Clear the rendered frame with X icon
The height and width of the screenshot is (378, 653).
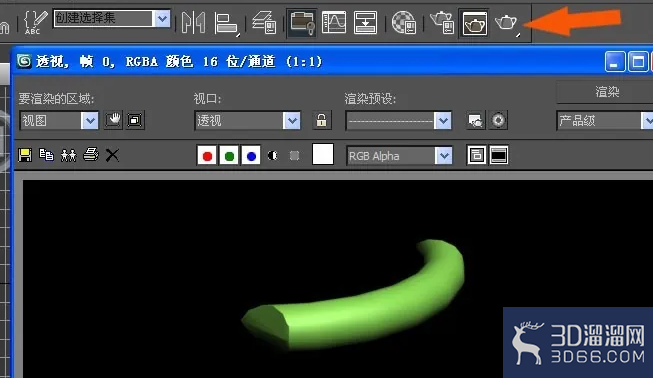point(112,155)
